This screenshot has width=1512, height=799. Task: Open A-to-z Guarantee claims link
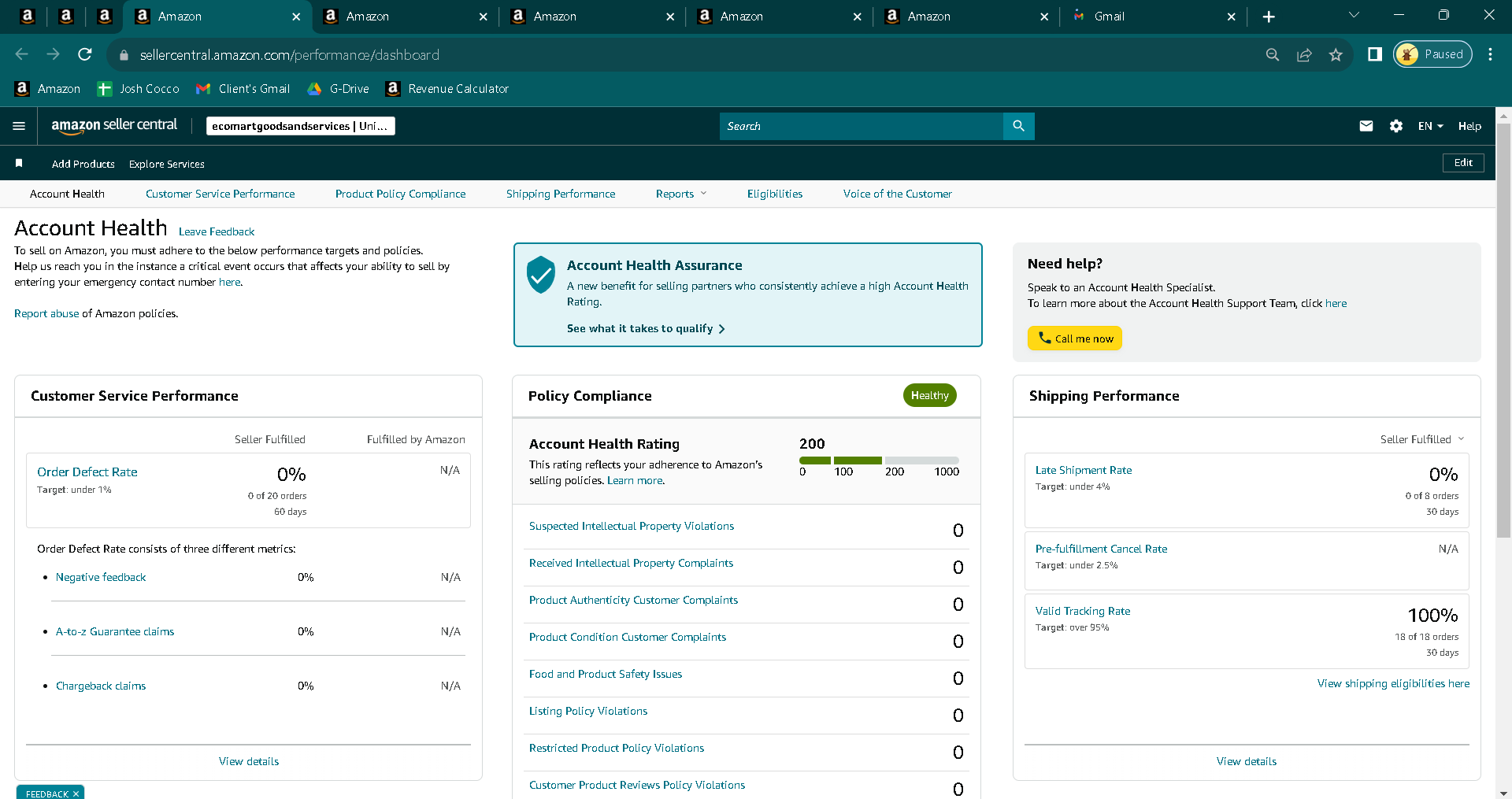(115, 631)
